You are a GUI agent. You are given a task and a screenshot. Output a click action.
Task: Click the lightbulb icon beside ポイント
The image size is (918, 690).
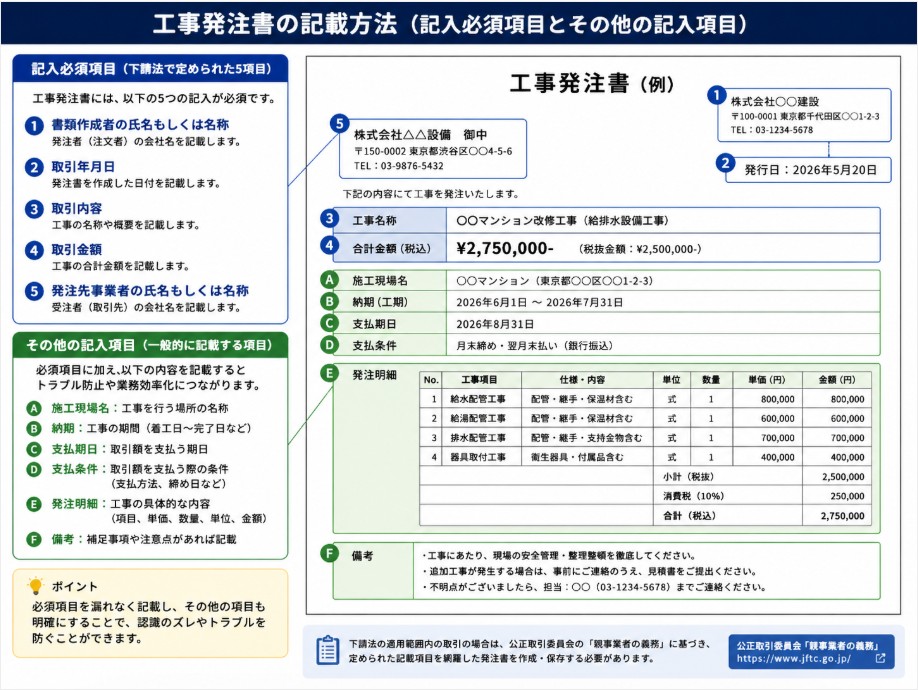click(36, 586)
